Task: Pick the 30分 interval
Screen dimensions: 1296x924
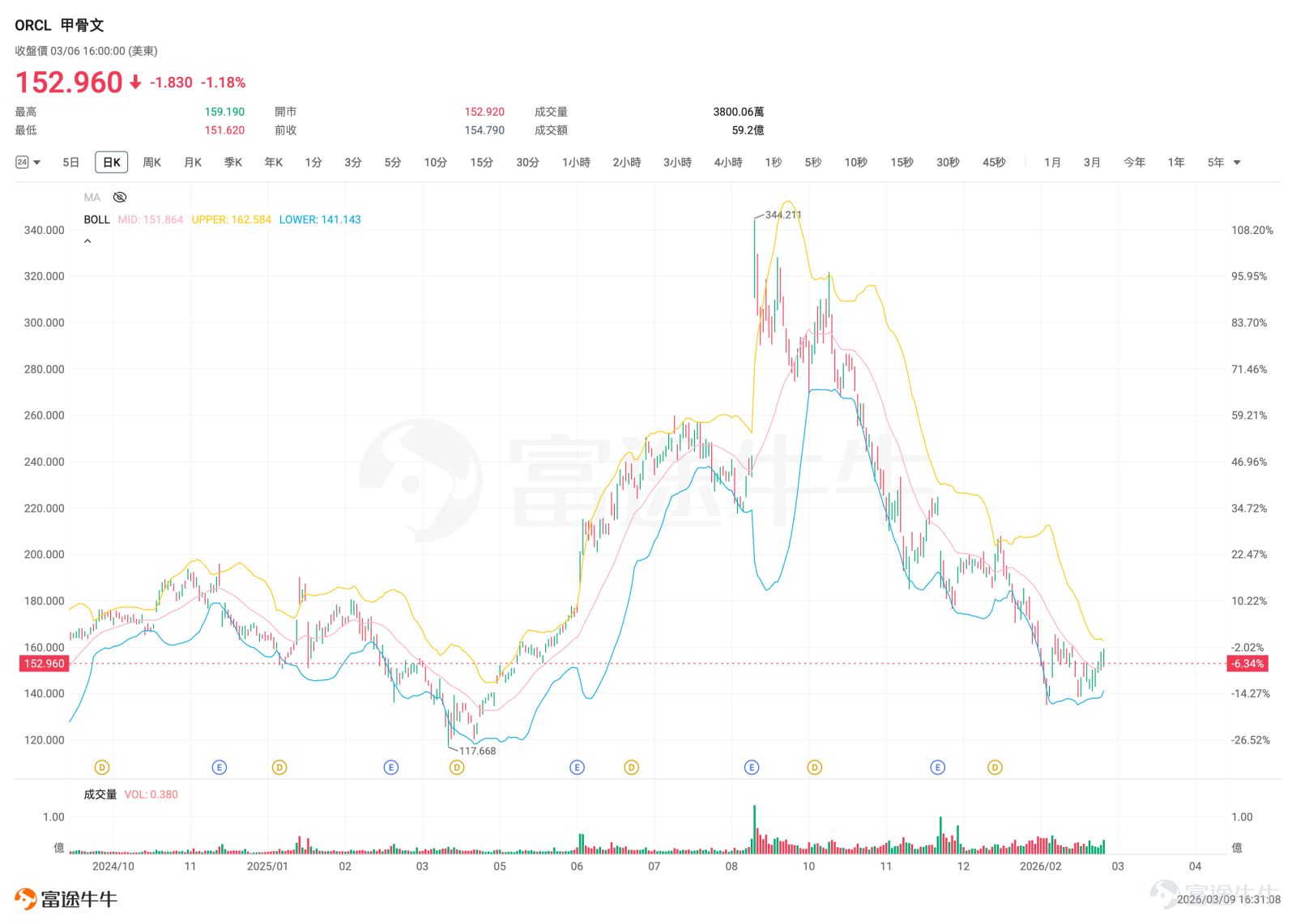Action: pos(528,163)
